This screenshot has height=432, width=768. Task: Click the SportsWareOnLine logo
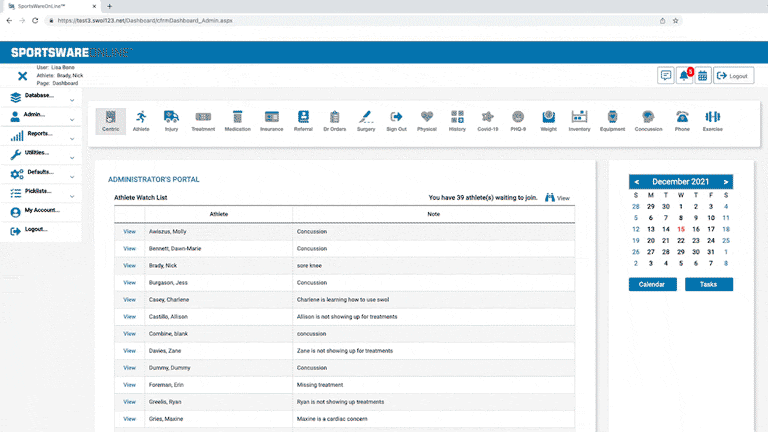[x=72, y=52]
